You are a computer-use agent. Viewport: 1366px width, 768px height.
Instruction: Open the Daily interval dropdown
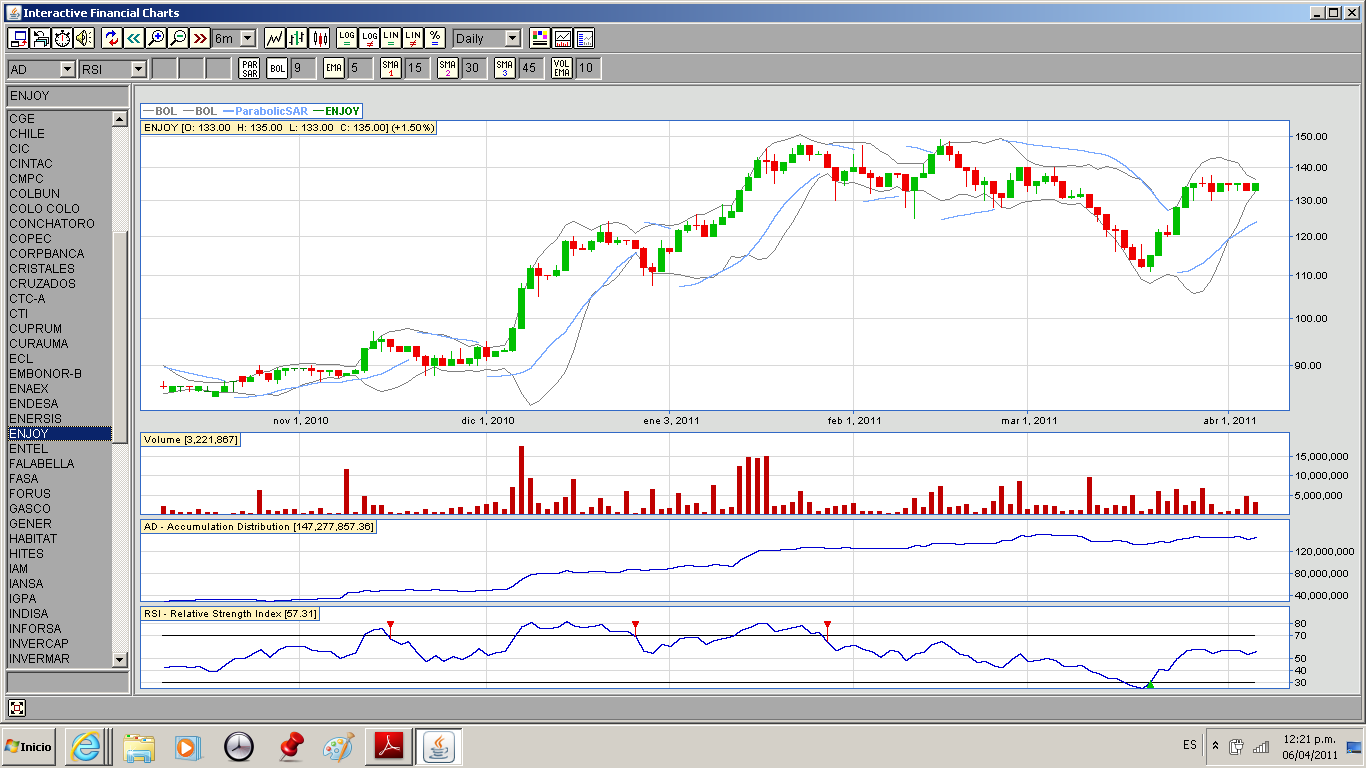pyautogui.click(x=487, y=38)
